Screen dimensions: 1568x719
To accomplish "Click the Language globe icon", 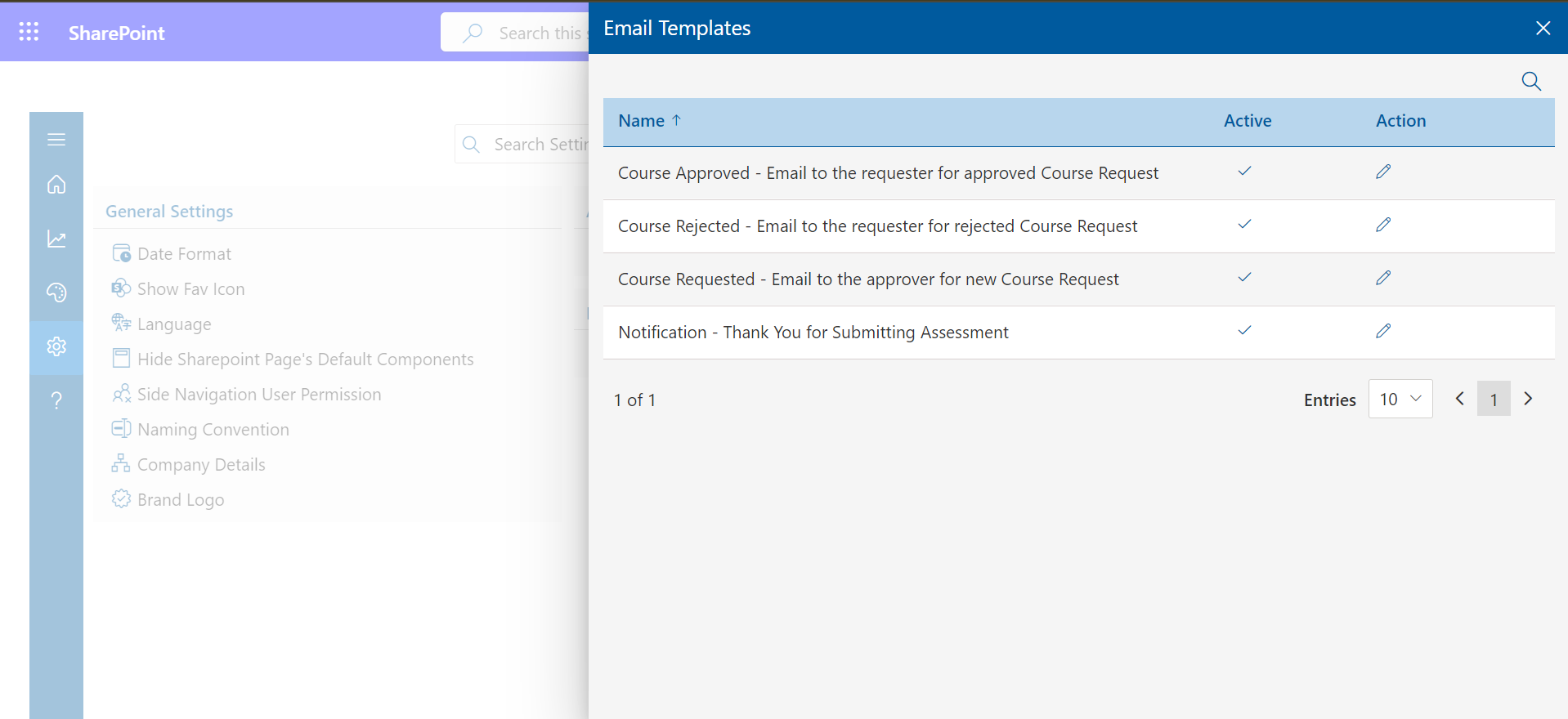I will click(x=121, y=323).
